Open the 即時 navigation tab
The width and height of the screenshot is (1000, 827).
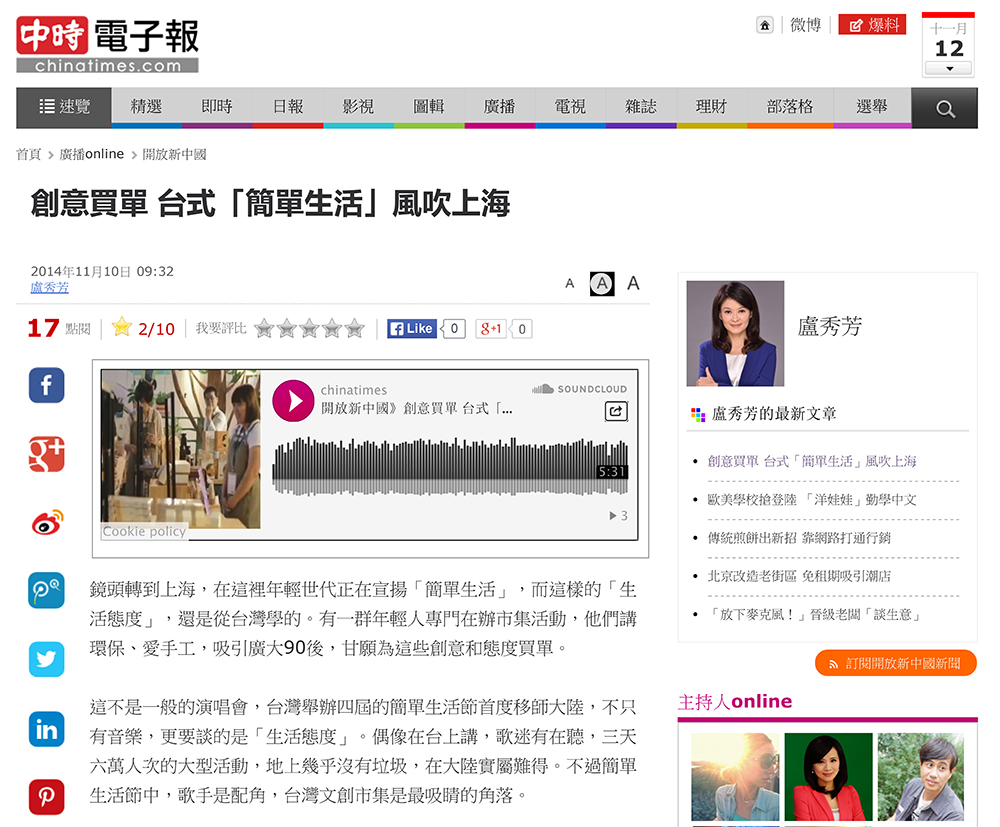[x=217, y=107]
